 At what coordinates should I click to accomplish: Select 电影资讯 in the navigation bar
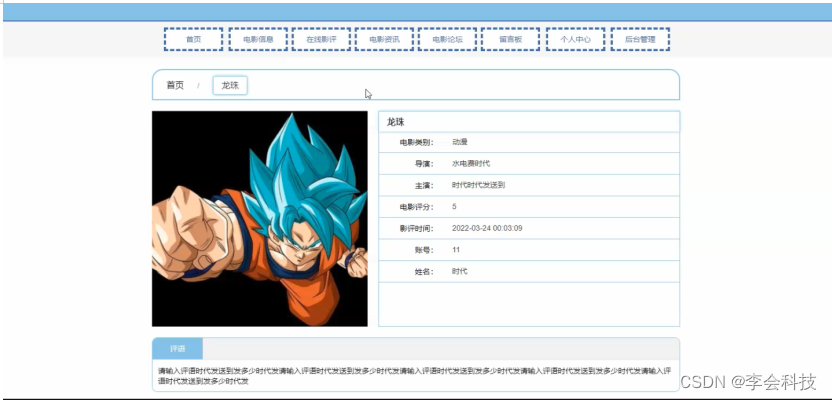tap(384, 39)
